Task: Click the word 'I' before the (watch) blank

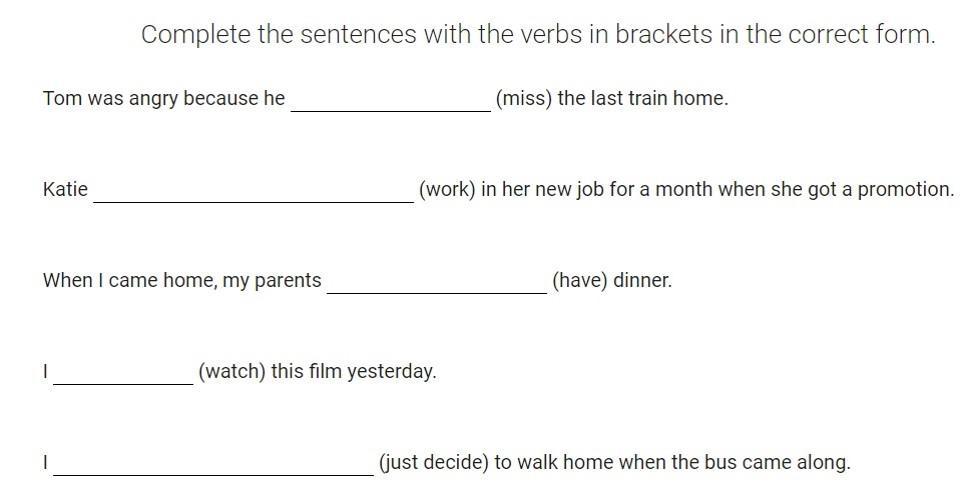Action: [45, 371]
